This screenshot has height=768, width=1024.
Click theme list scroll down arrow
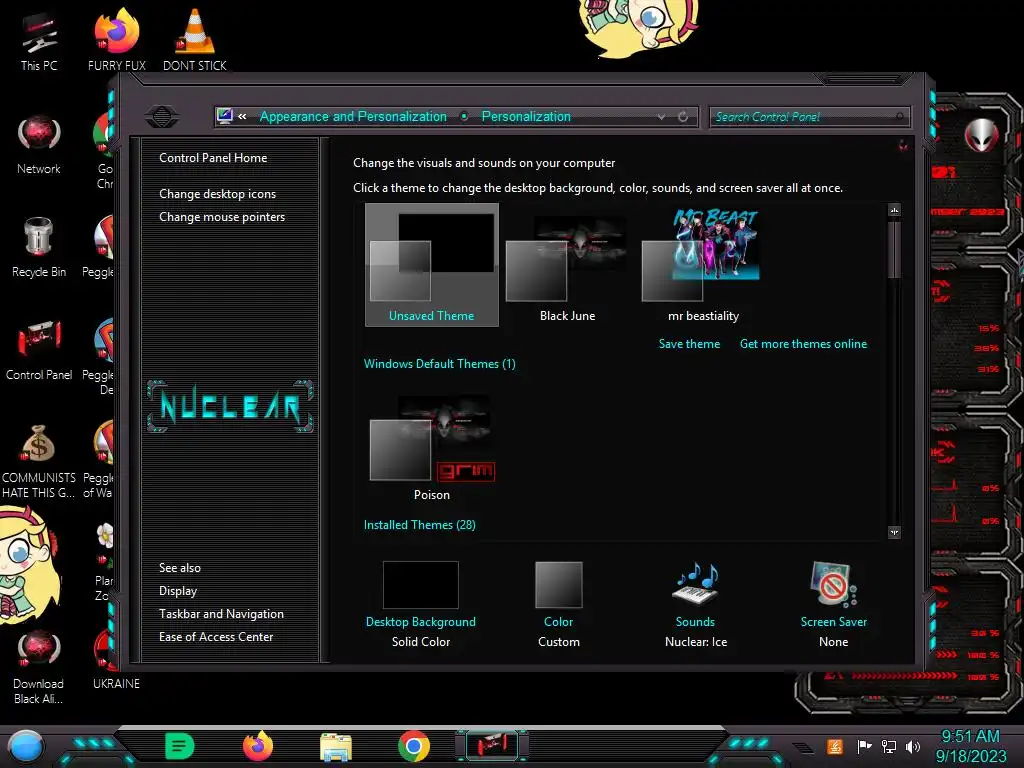point(894,532)
